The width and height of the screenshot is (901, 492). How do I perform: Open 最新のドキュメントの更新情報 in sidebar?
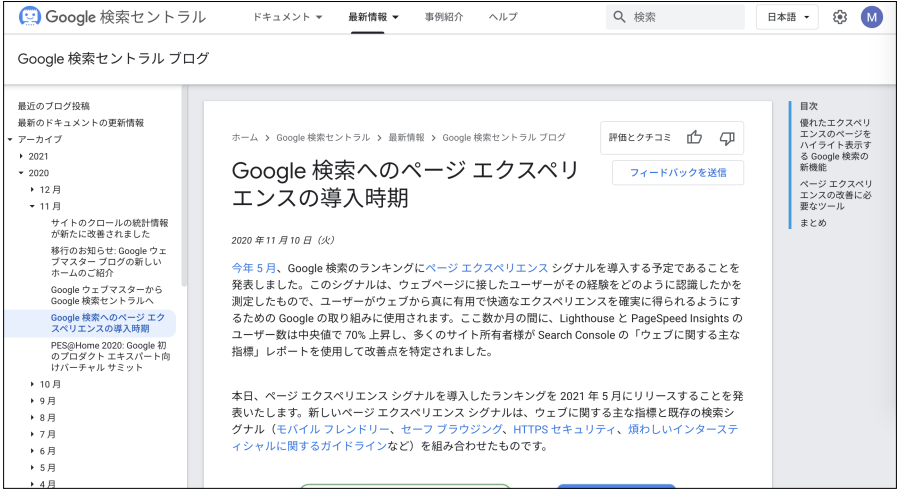click(x=80, y=122)
